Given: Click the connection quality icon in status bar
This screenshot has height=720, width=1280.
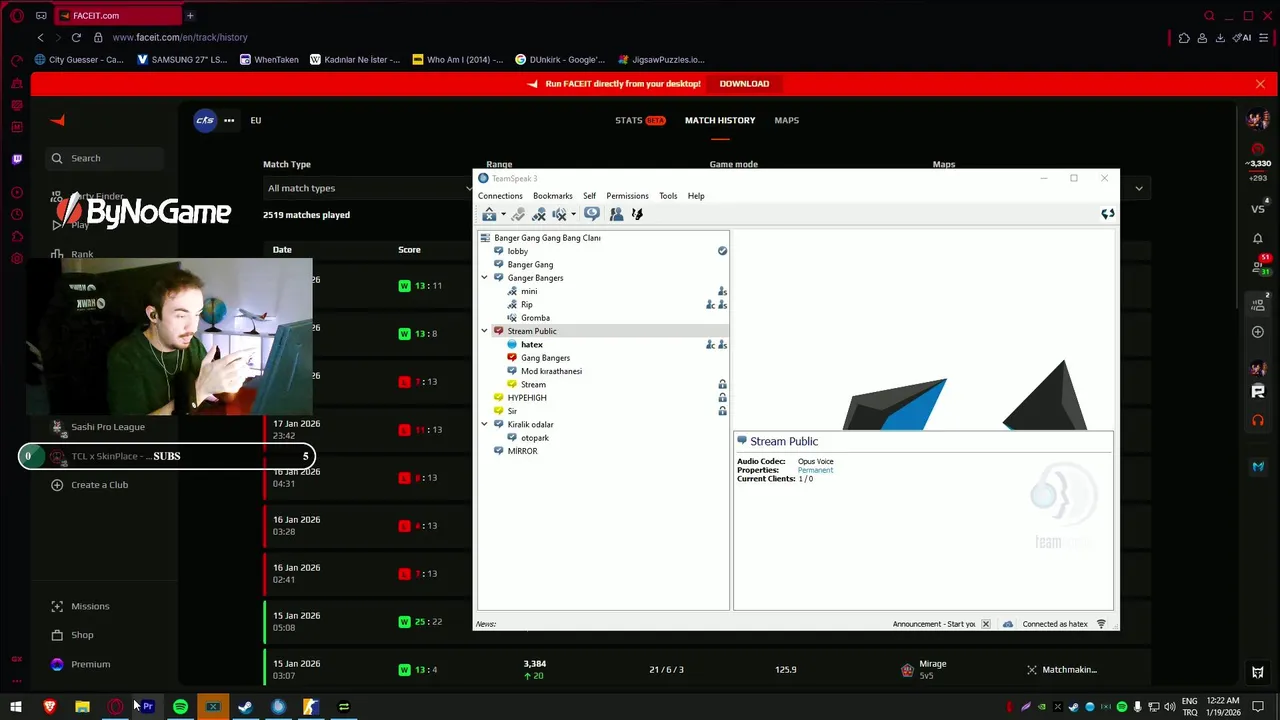Looking at the screenshot, I should tap(1101, 624).
